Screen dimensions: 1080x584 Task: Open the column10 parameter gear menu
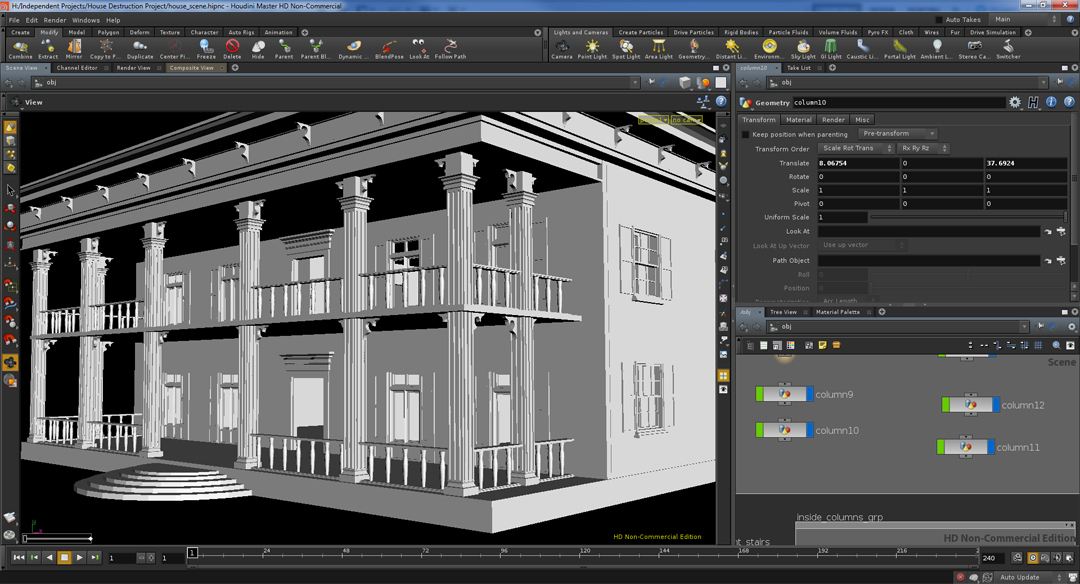click(x=1015, y=102)
